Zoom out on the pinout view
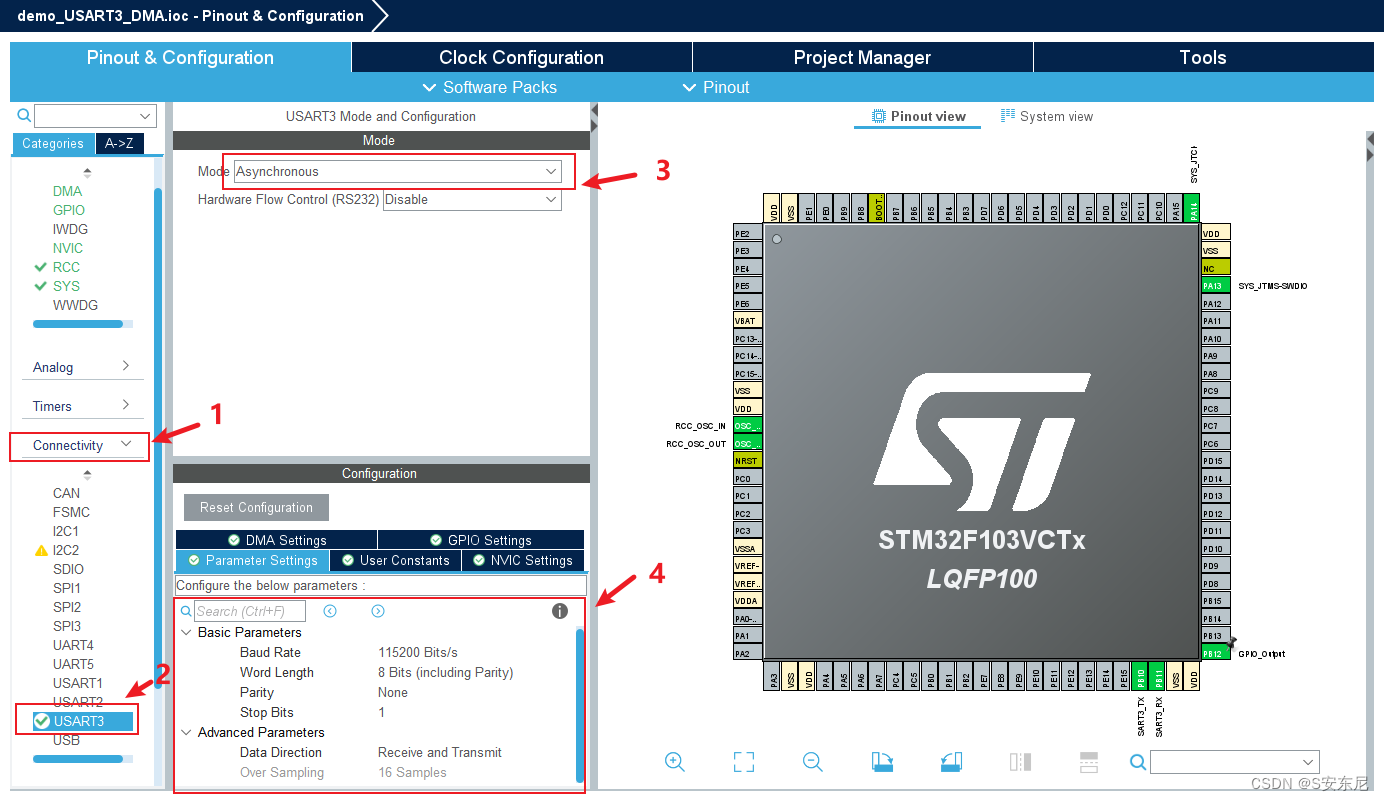The height and width of the screenshot is (801, 1384). 812,762
